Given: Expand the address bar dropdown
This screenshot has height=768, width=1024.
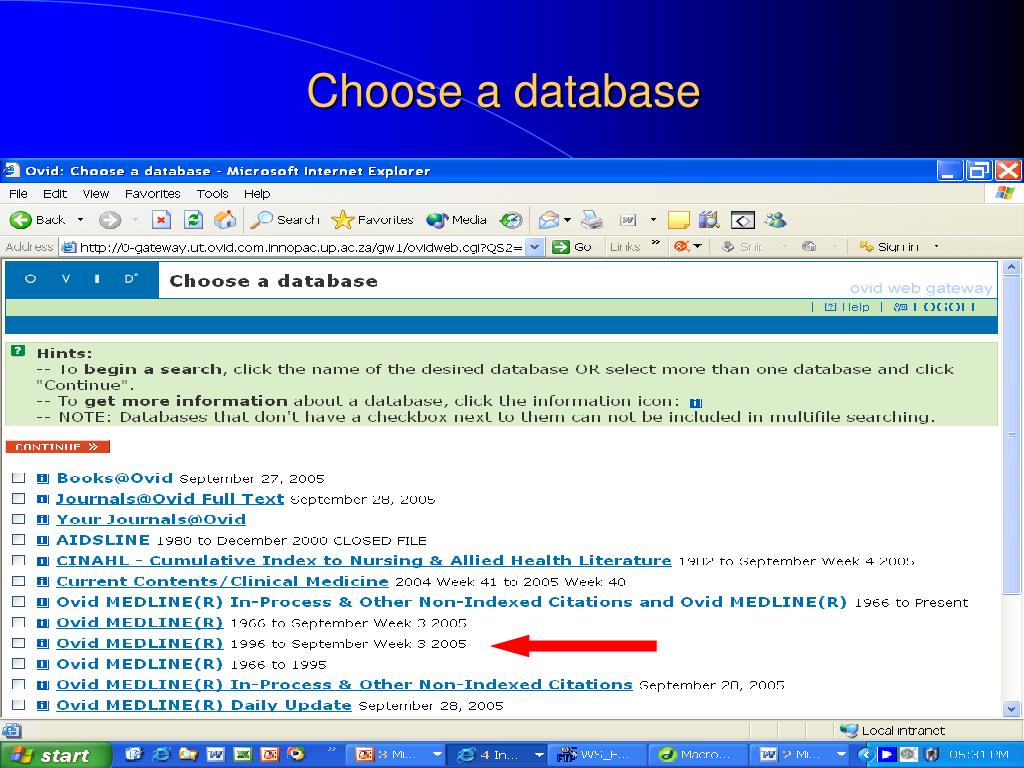Looking at the screenshot, I should [x=535, y=247].
